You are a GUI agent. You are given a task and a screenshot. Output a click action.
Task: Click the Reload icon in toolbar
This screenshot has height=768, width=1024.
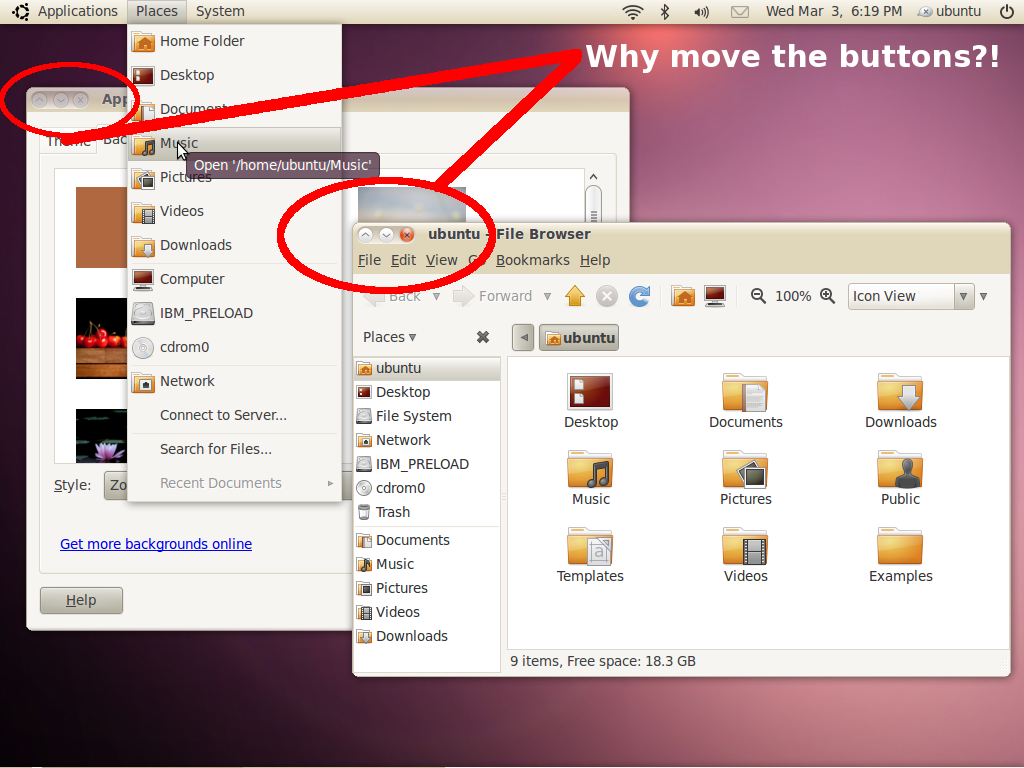pyautogui.click(x=640, y=296)
